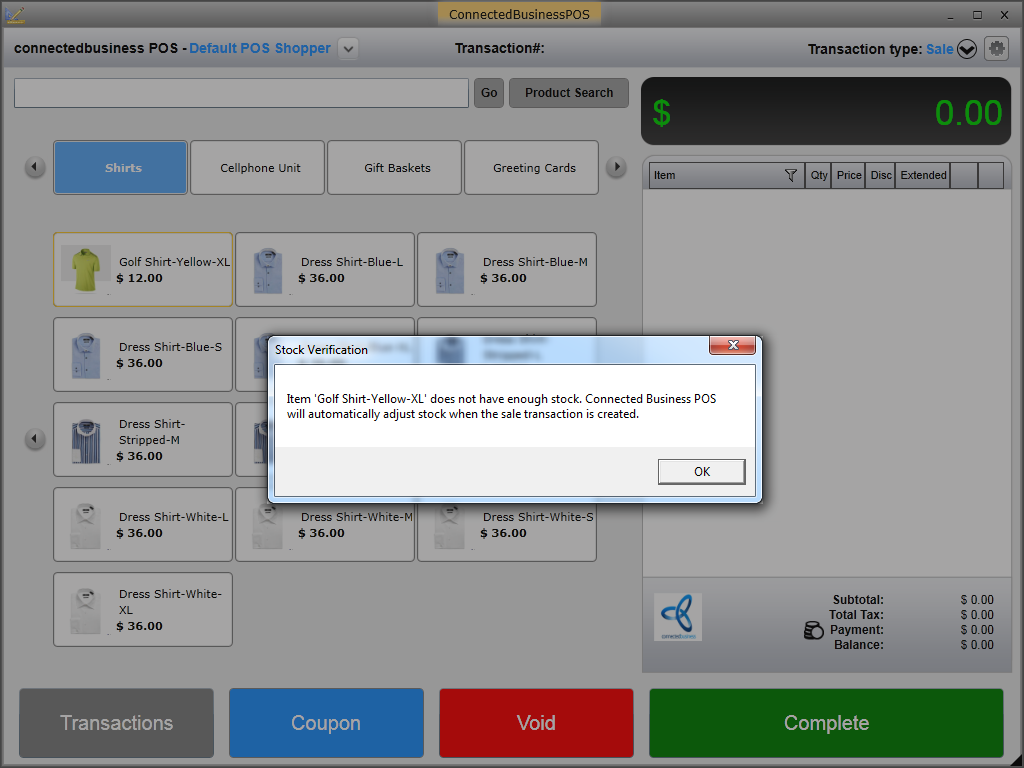Go to previous product page arrow

(x=35, y=439)
